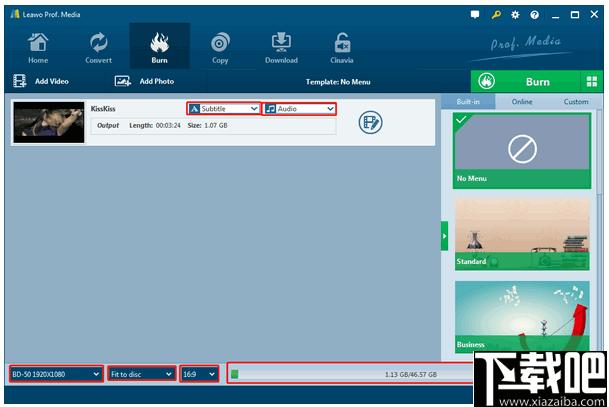609x407 pixels.
Task: Switch to the Custom templates tab
Action: click(x=576, y=102)
